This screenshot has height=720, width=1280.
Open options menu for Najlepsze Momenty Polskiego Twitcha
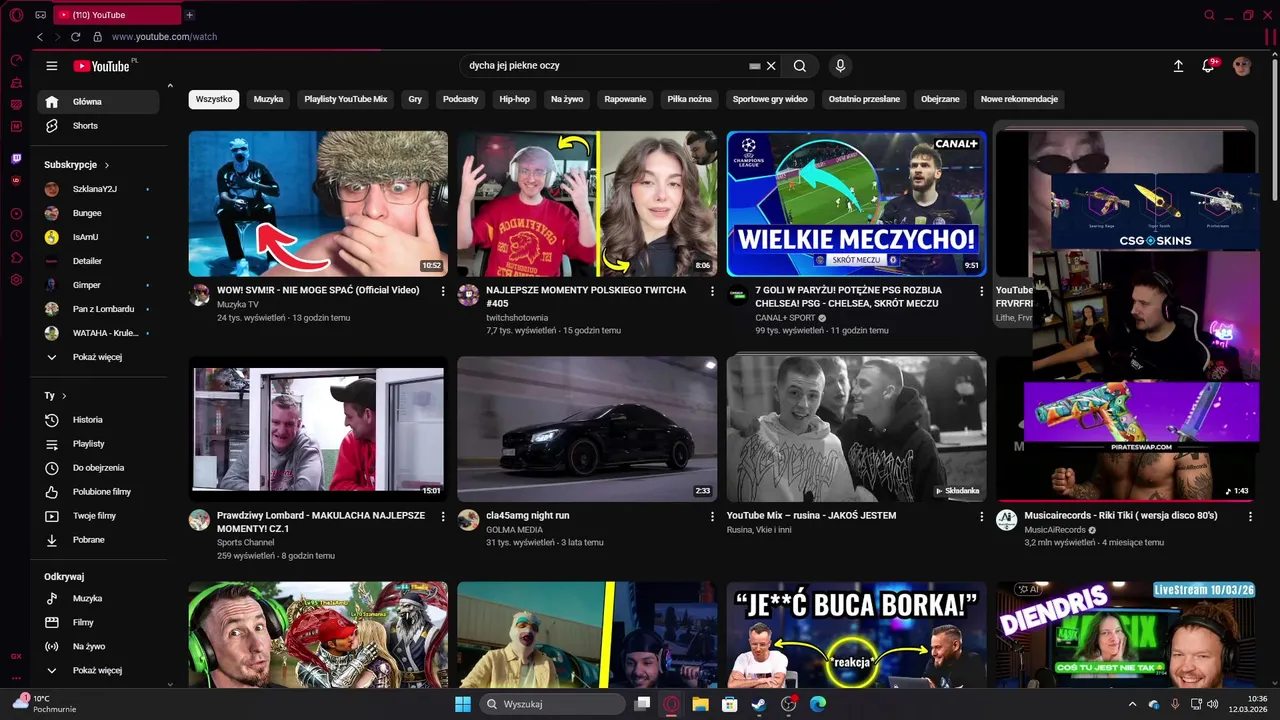pos(712,291)
